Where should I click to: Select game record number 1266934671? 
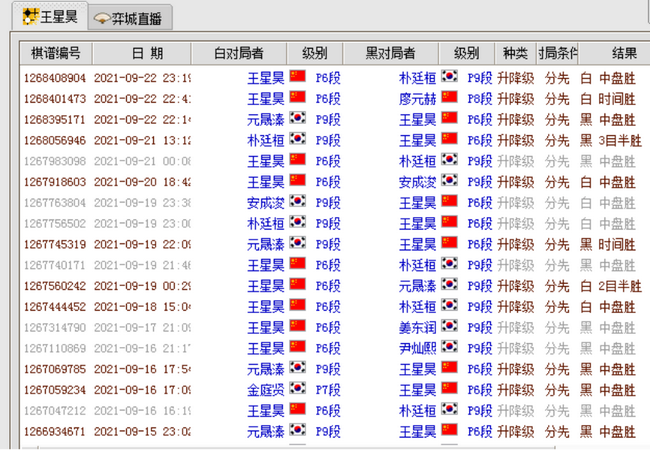click(x=55, y=432)
